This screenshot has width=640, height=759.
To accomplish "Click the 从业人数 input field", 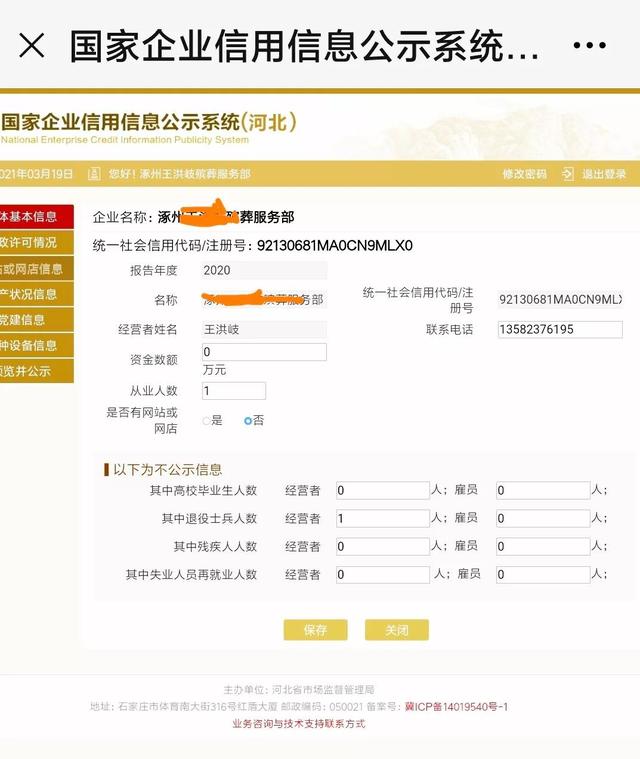I will [x=234, y=391].
